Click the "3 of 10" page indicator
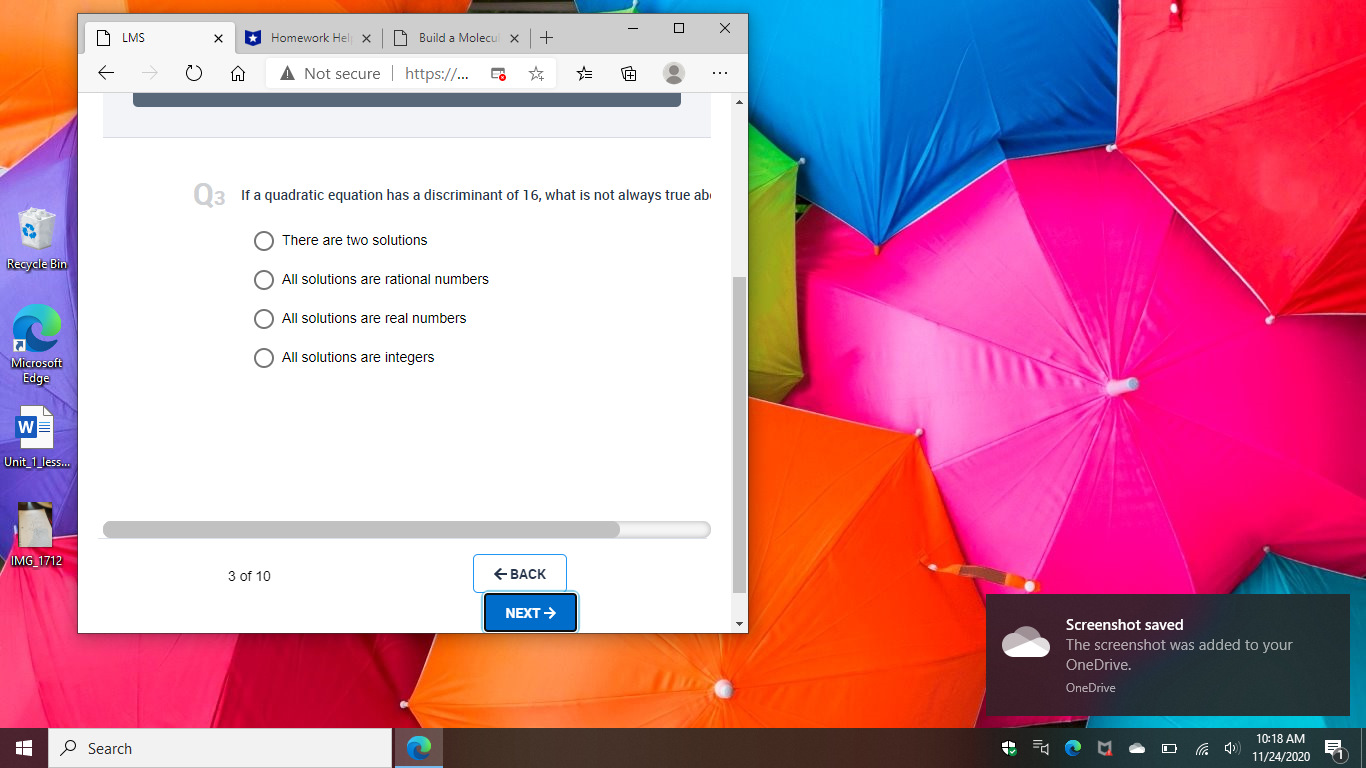This screenshot has width=1366, height=768. 249,576
